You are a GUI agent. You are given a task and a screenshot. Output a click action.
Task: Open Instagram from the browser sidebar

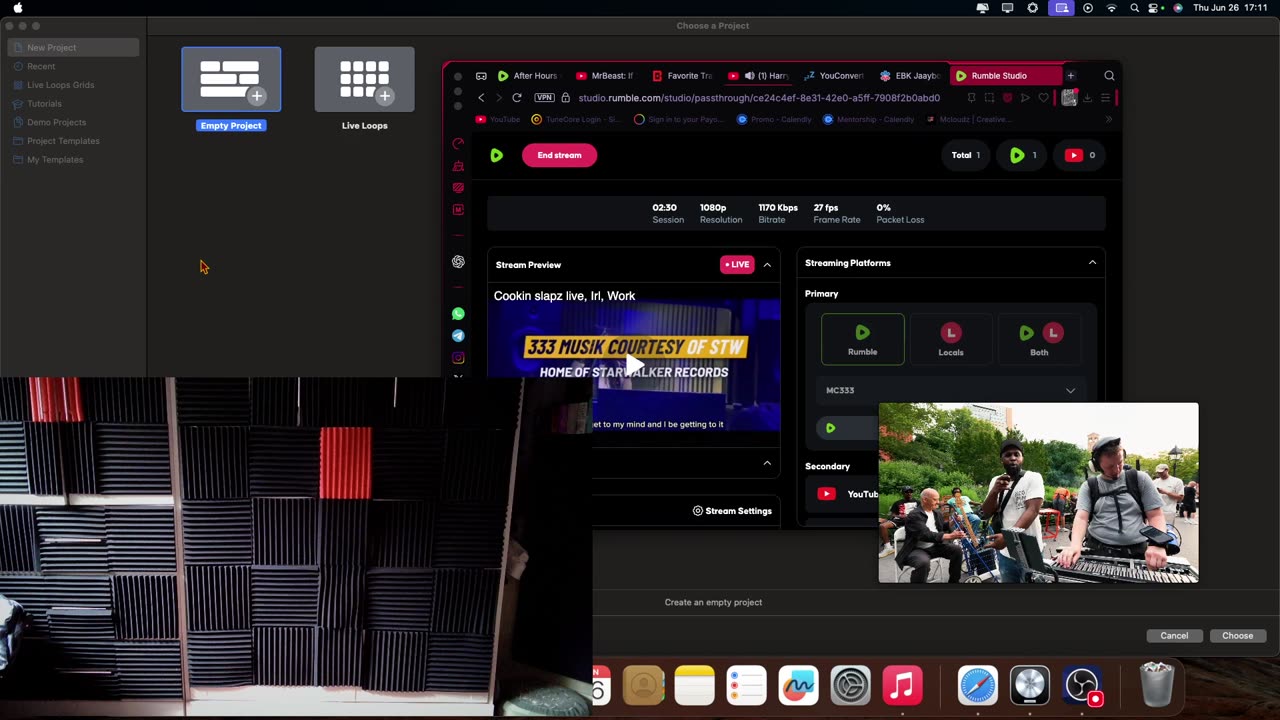[458, 358]
